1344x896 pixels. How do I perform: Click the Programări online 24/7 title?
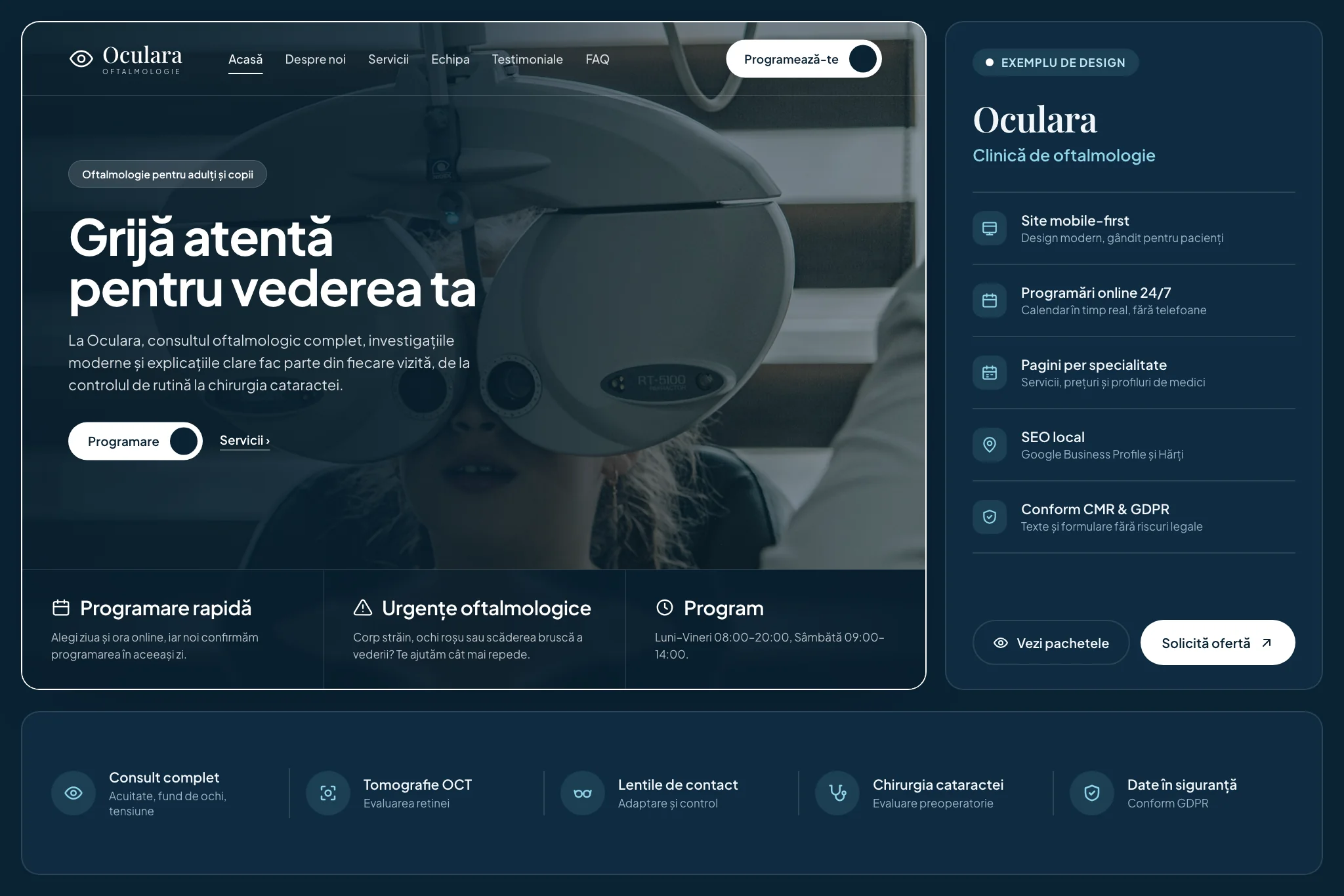pos(1096,293)
